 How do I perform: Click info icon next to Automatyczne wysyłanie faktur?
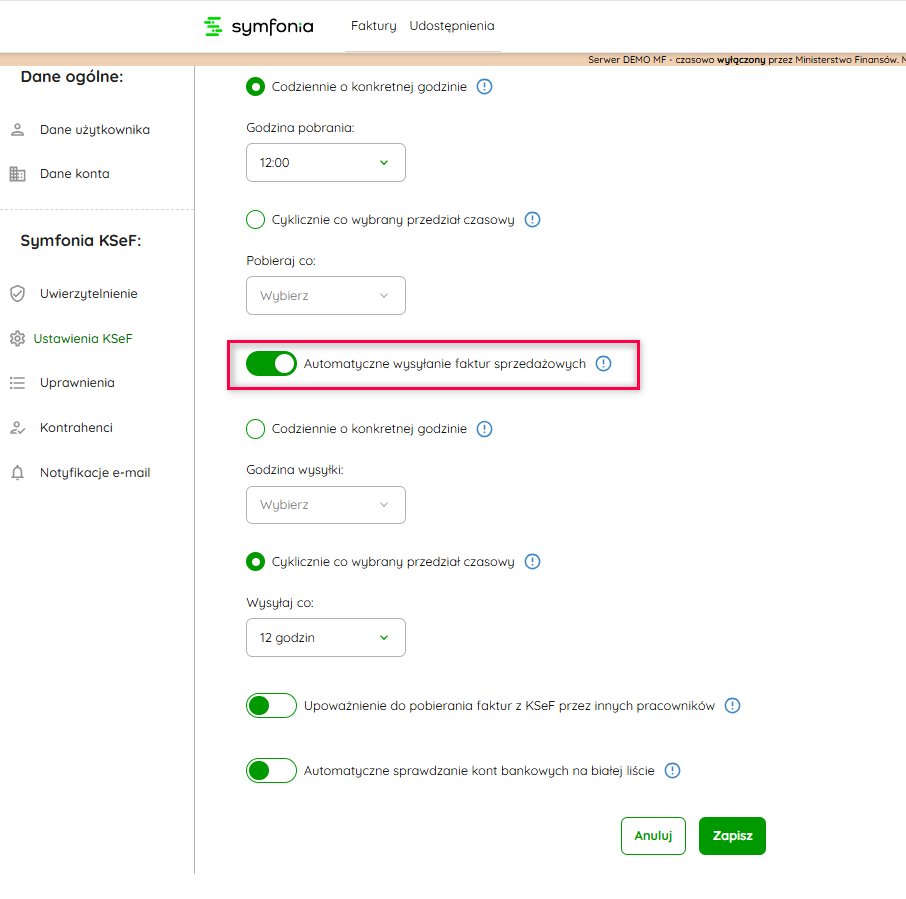point(603,364)
